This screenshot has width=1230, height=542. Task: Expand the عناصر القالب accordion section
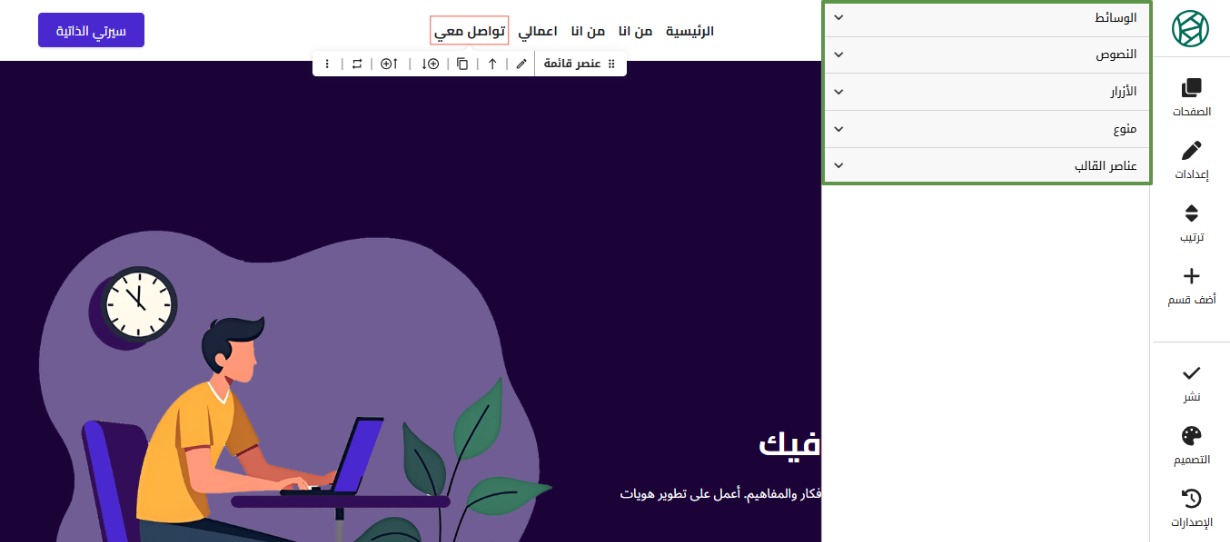[x=987, y=166]
